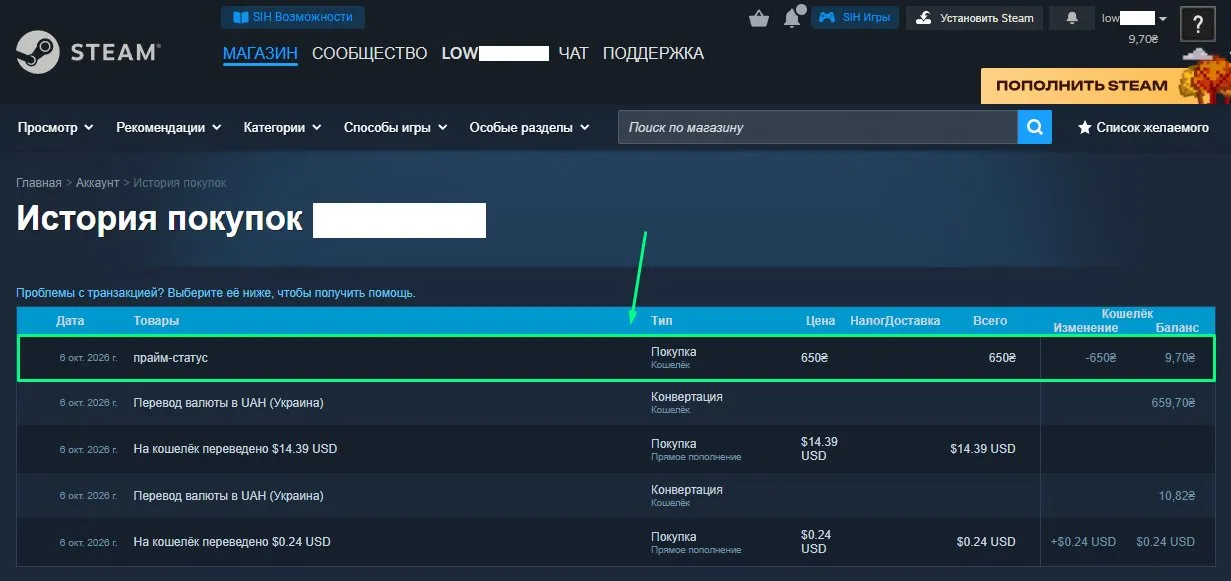Select ЧАТ in the top navigation

[574, 53]
